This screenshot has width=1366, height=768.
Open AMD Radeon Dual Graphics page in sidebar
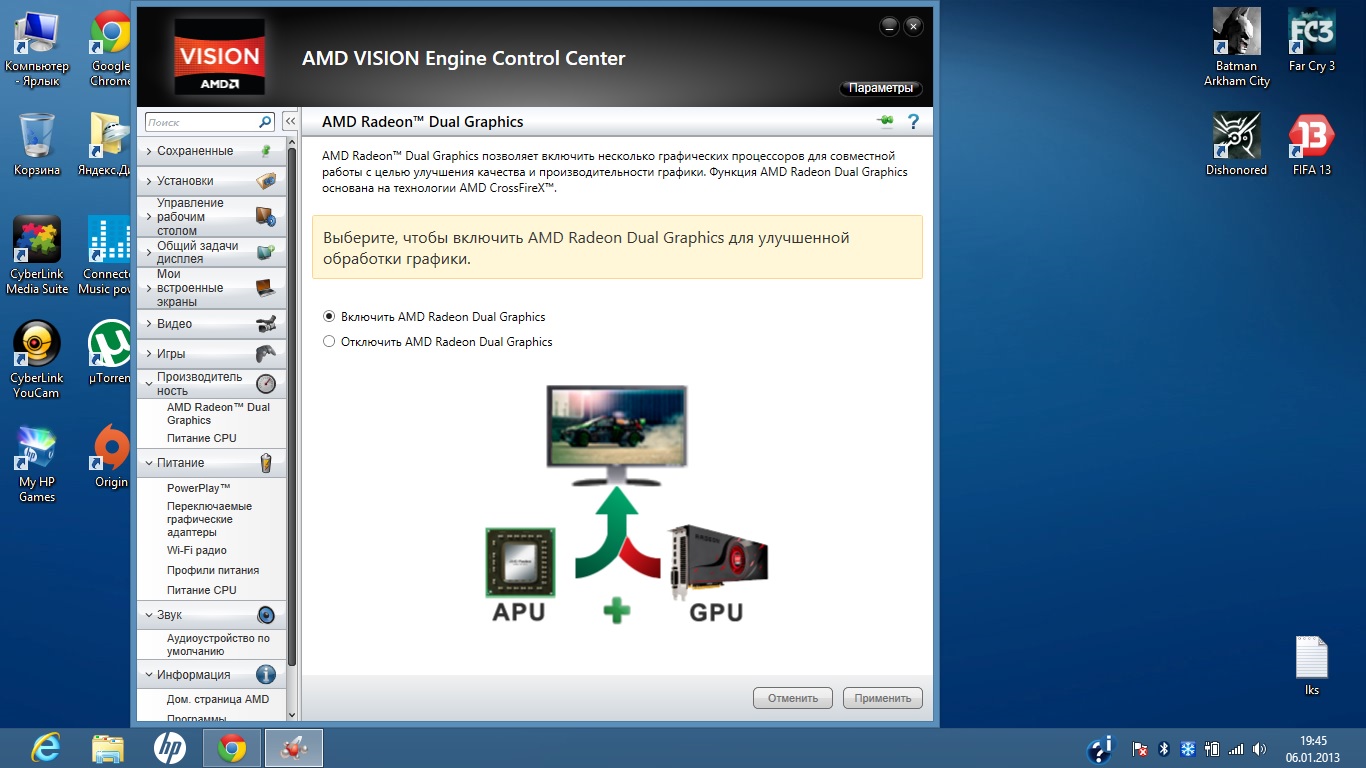point(218,414)
